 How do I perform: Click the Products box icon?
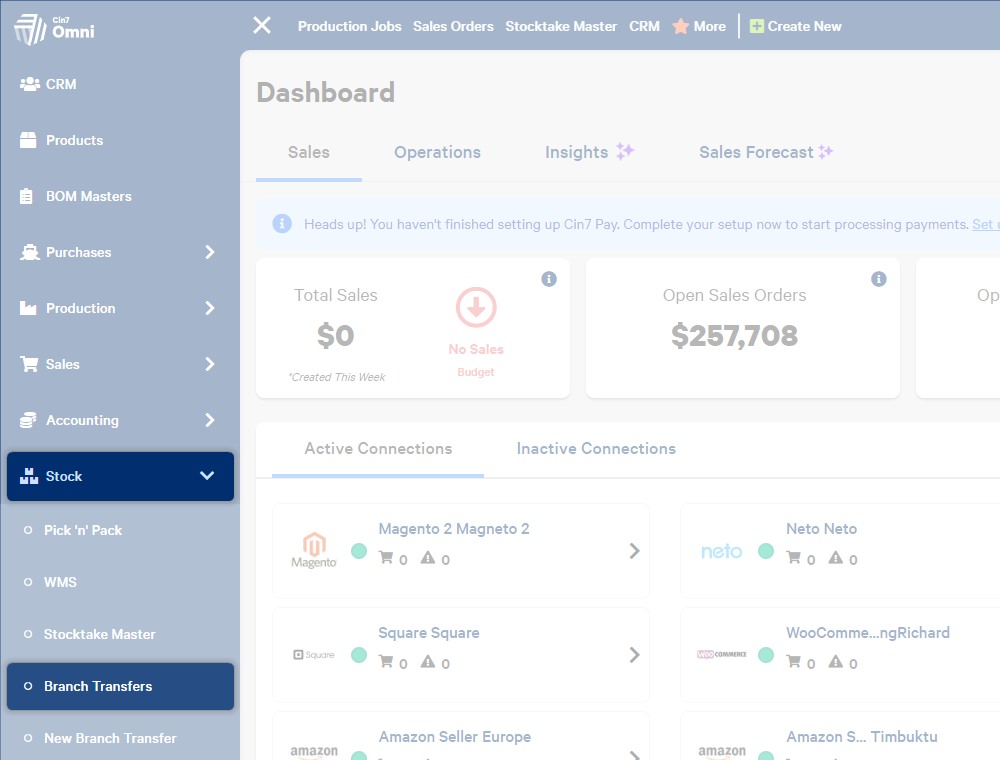click(x=28, y=140)
